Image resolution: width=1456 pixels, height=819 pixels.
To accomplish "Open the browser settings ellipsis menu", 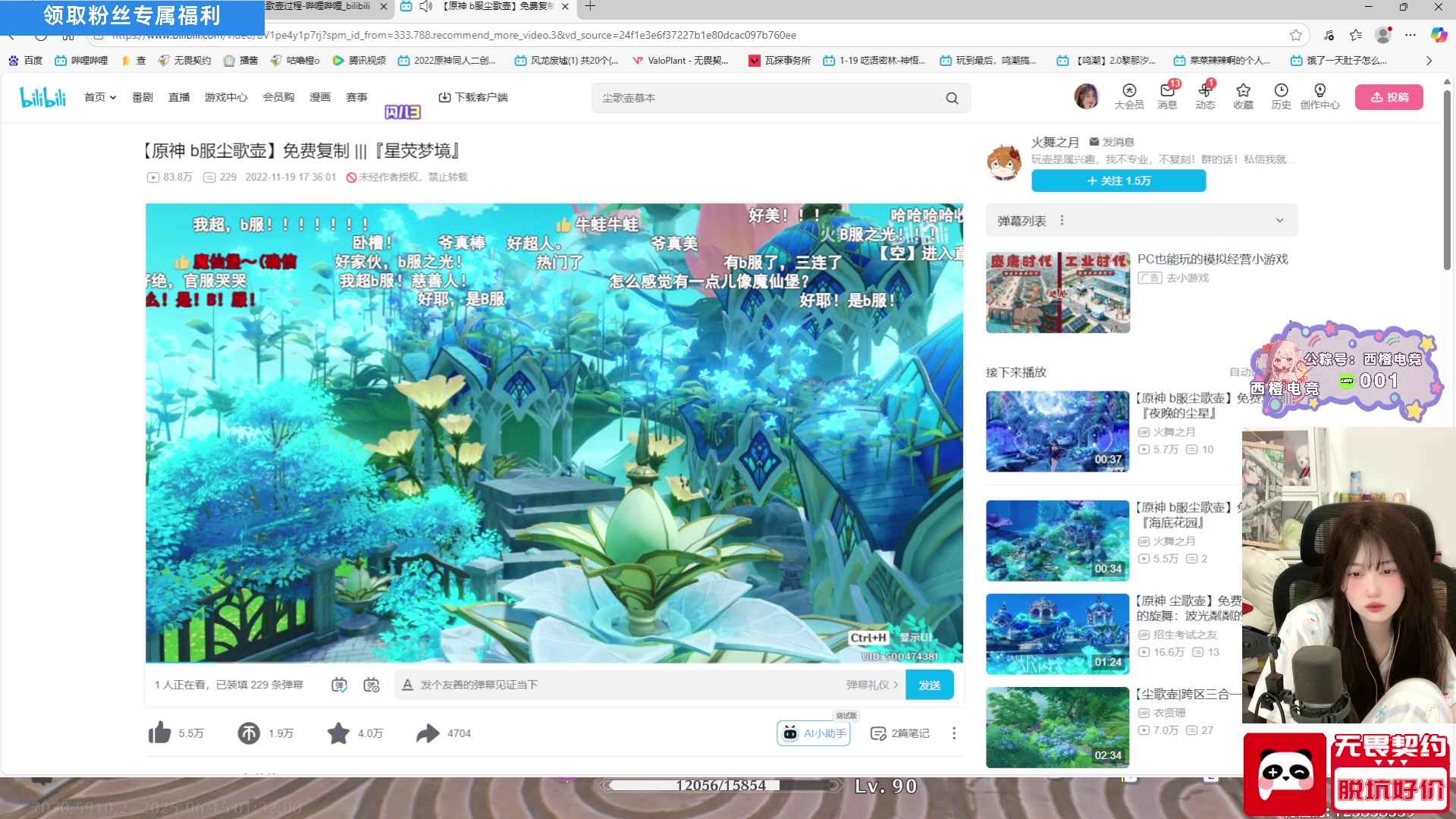I will (x=1410, y=35).
